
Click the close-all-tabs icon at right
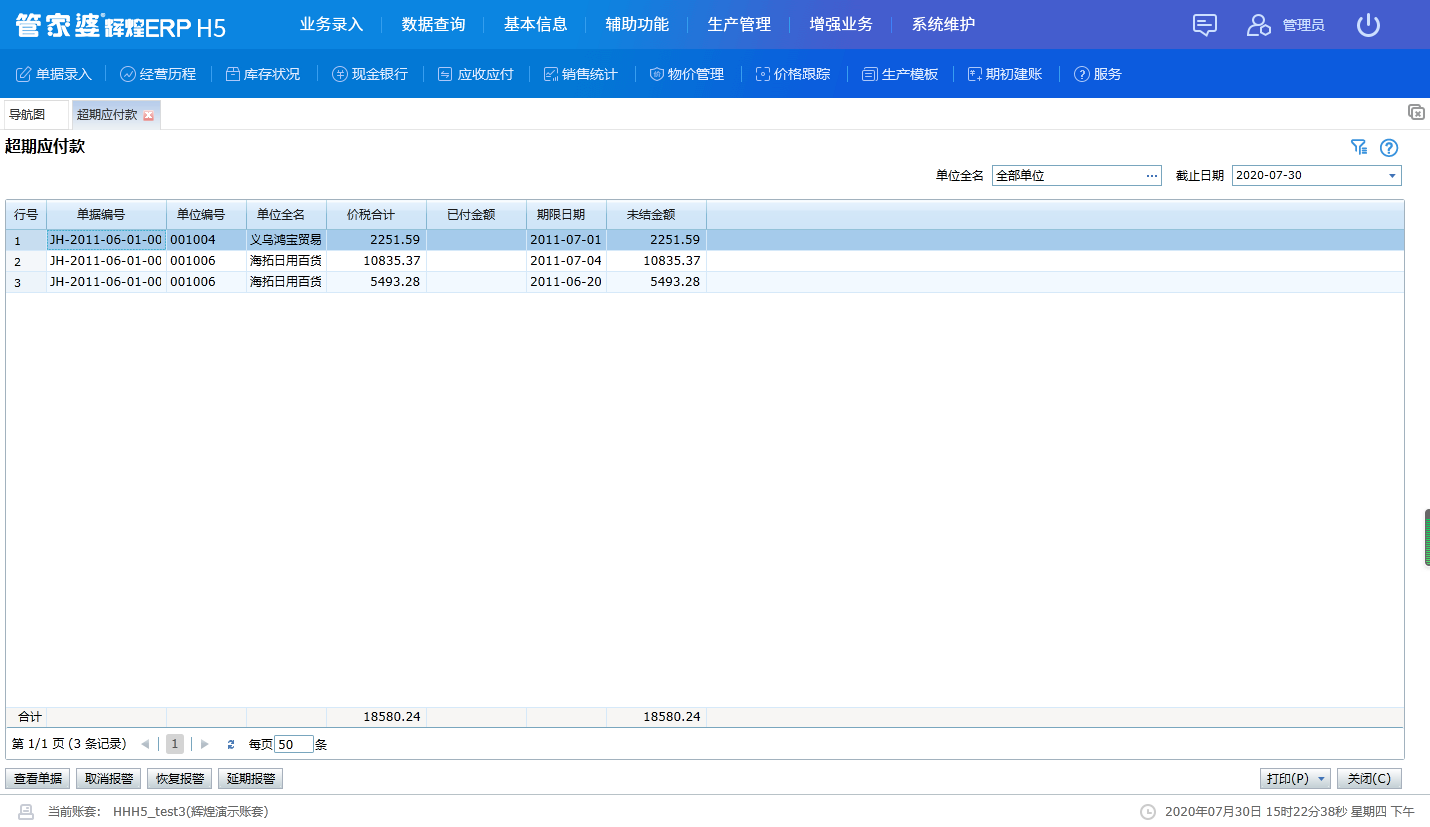click(x=1416, y=112)
